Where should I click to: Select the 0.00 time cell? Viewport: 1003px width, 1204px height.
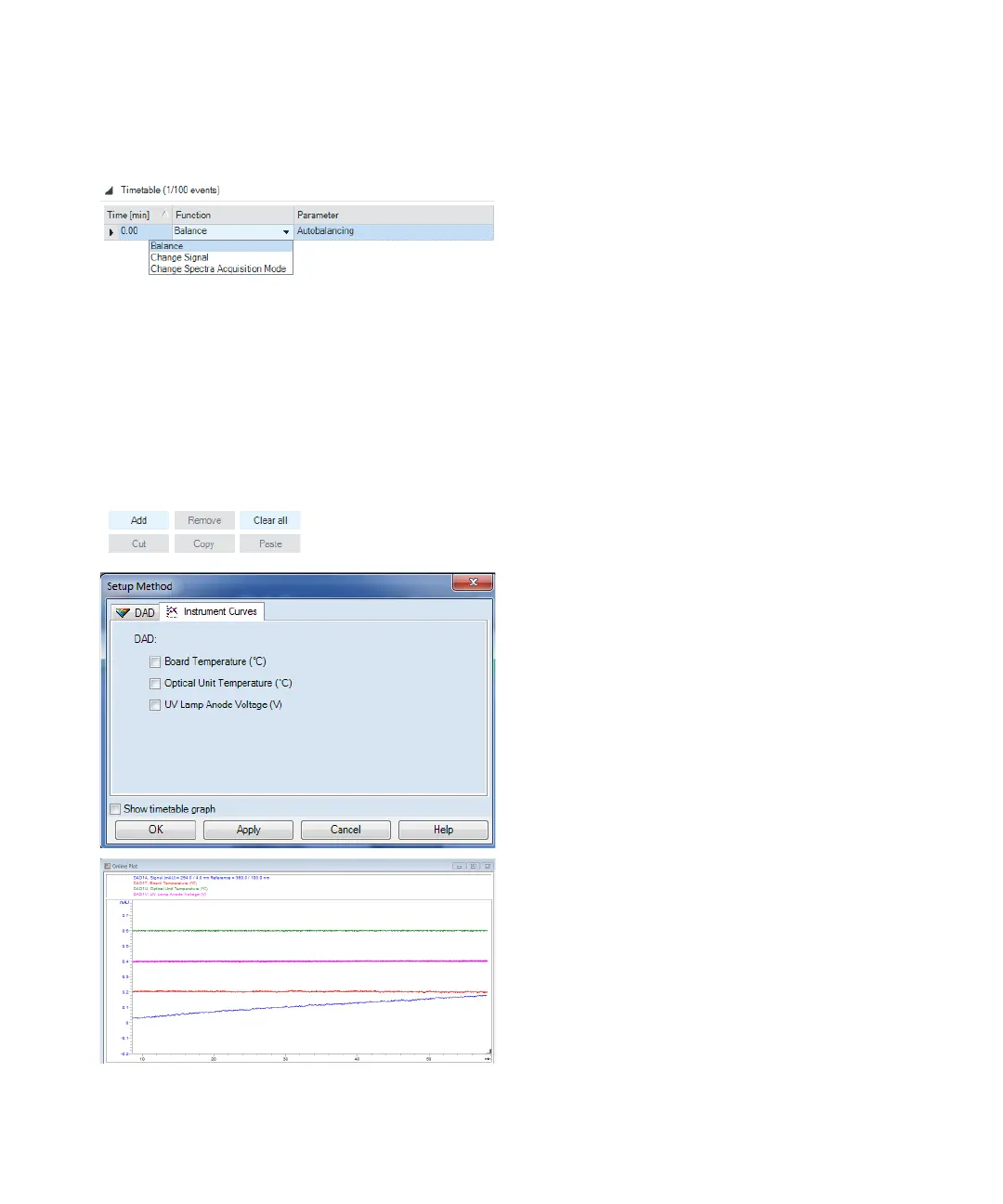coord(144,231)
